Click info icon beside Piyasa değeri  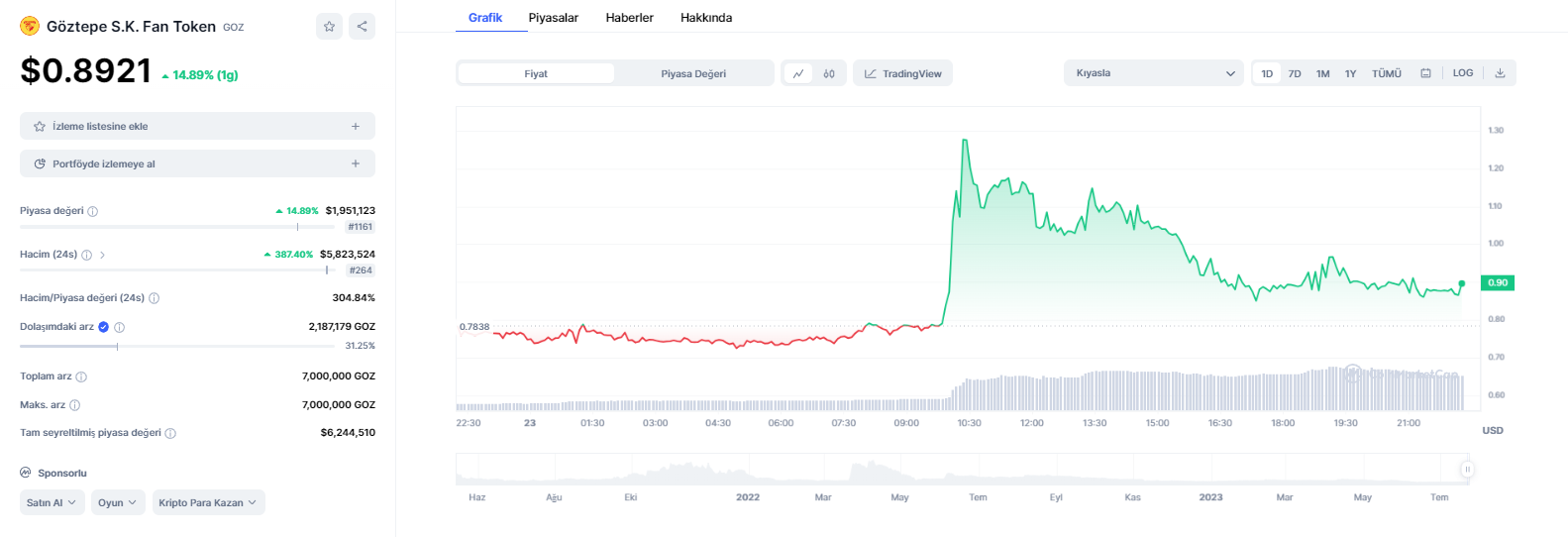(x=93, y=211)
